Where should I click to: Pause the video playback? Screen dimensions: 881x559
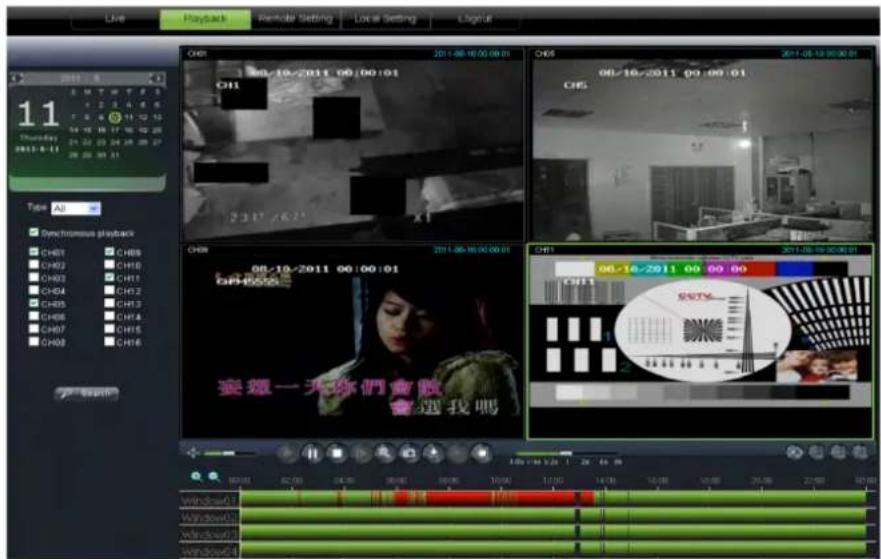point(312,453)
